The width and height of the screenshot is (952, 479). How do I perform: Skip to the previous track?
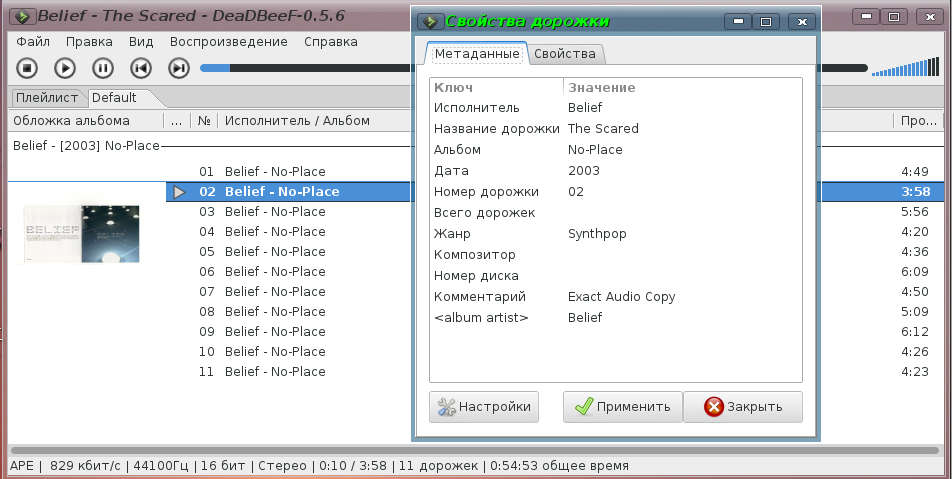[141, 68]
